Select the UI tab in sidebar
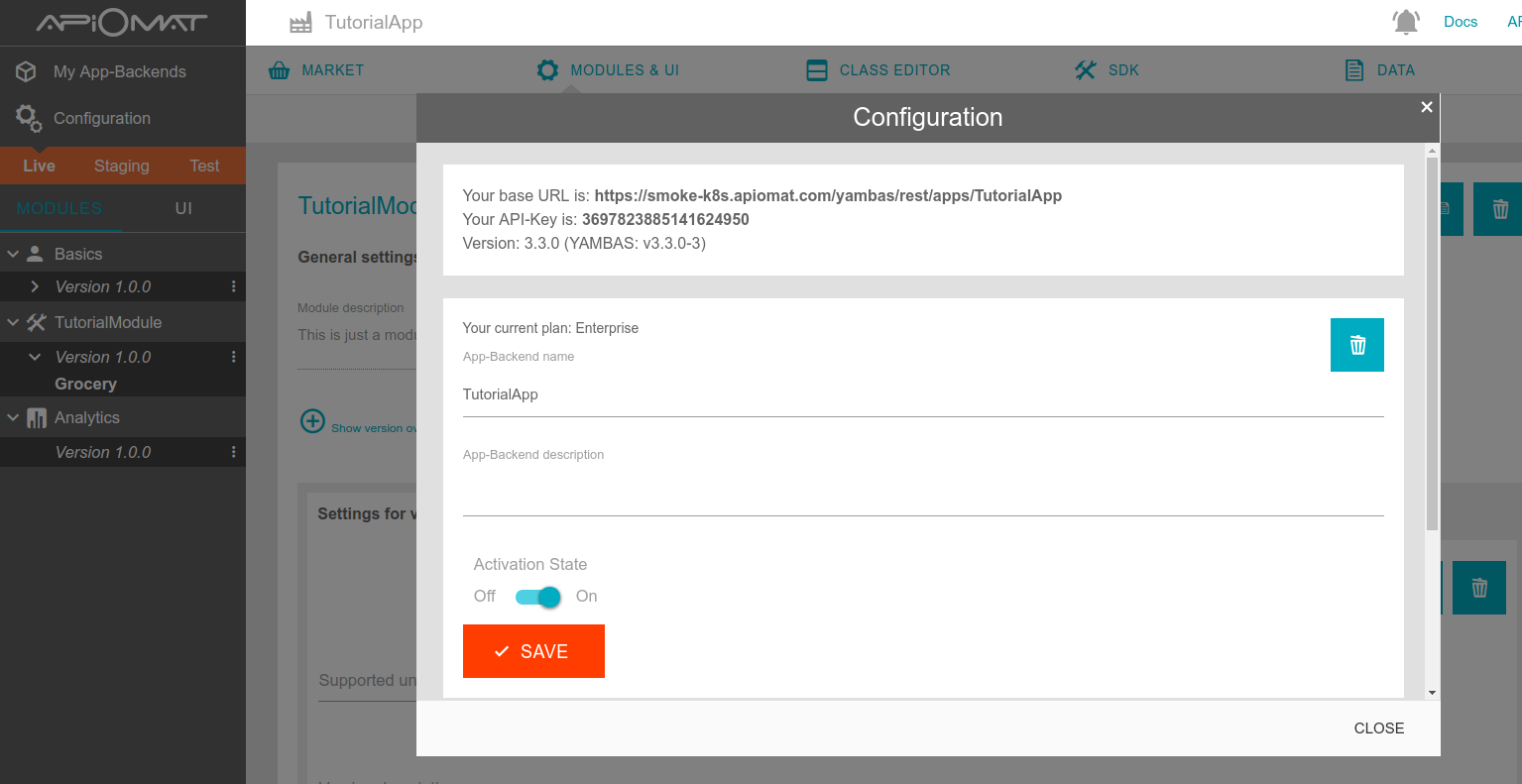 183,208
